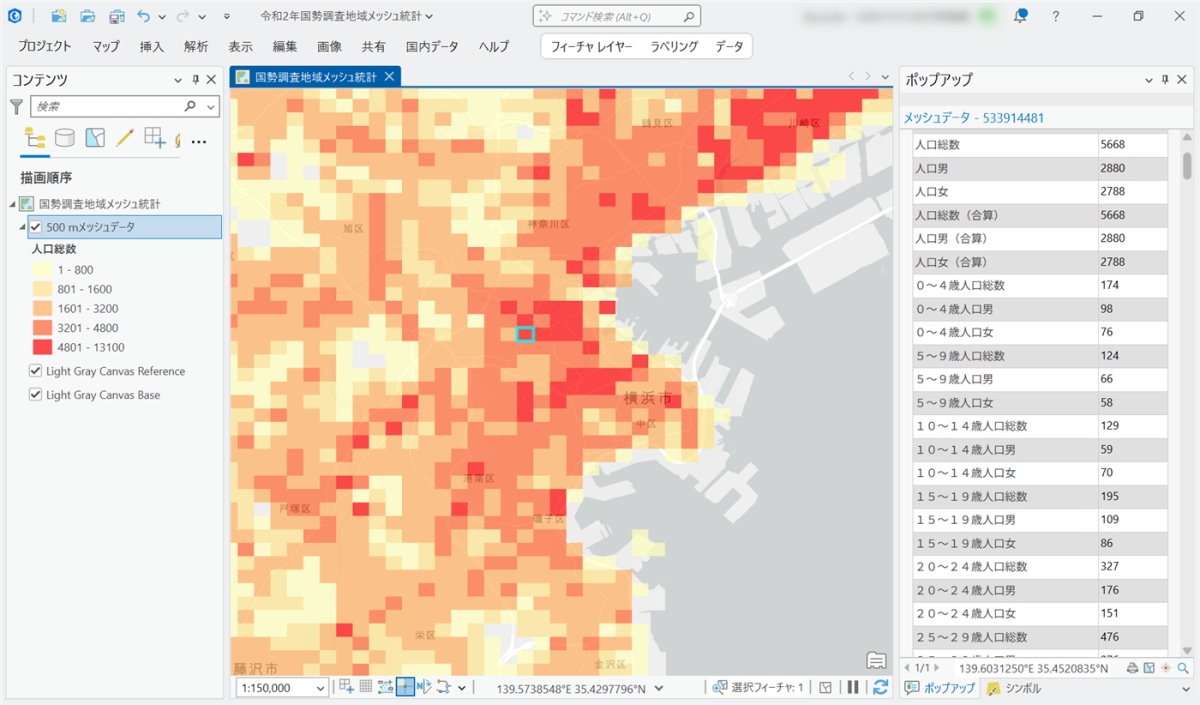
Task: Click the メッシュデータ - 533914481 popup link
Action: tap(974, 118)
